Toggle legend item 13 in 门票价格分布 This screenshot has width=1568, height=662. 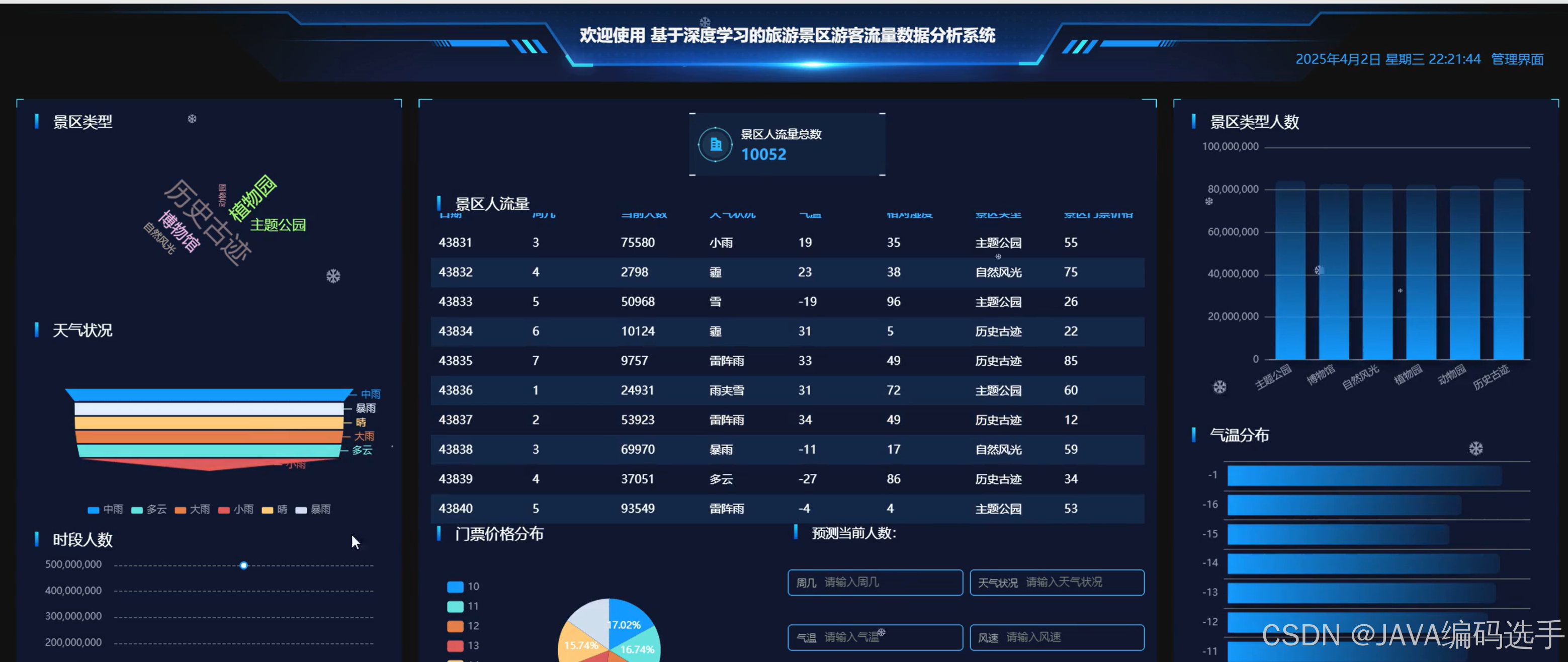click(463, 645)
